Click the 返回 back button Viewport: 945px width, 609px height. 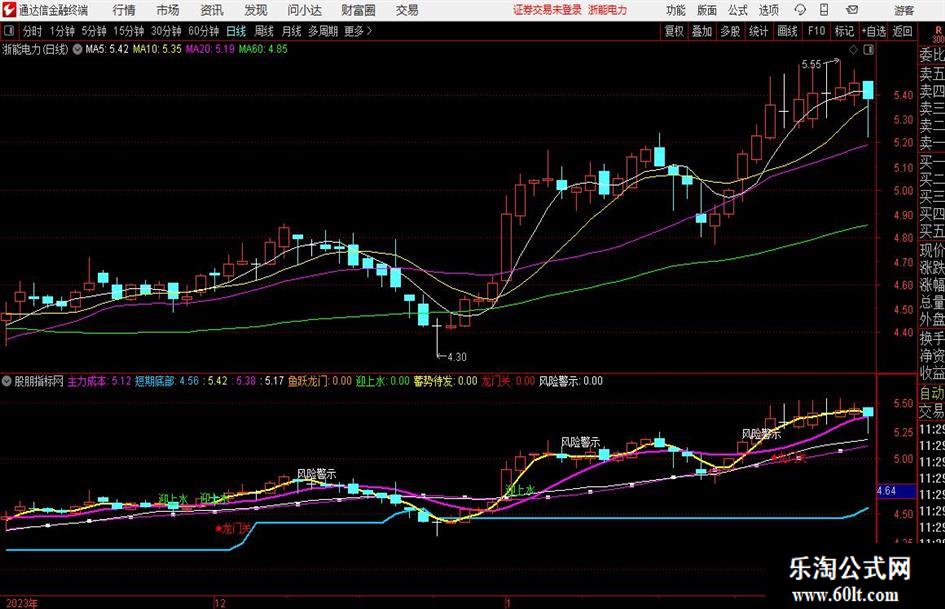point(902,31)
